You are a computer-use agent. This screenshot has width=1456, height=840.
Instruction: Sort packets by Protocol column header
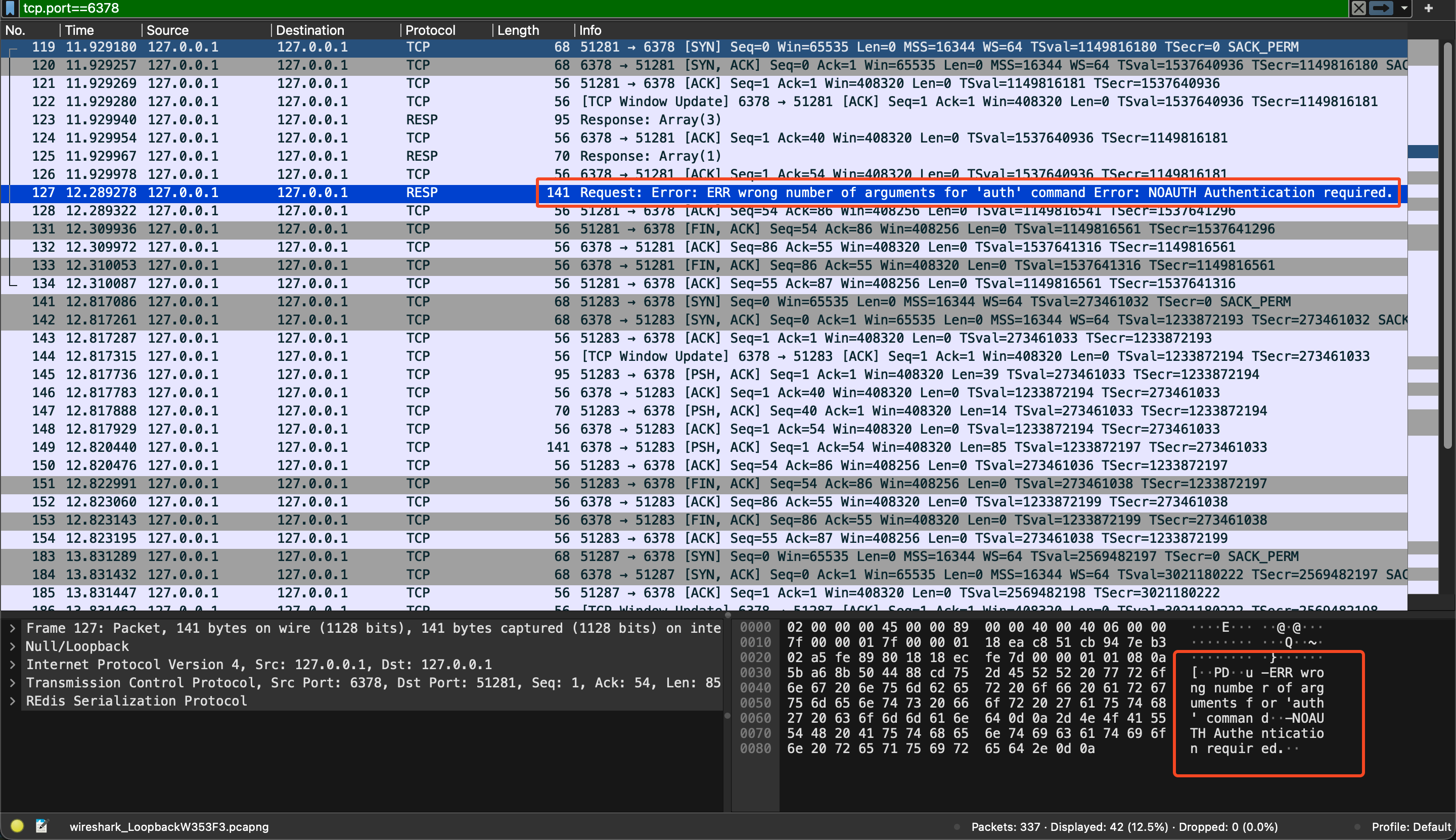click(x=430, y=30)
